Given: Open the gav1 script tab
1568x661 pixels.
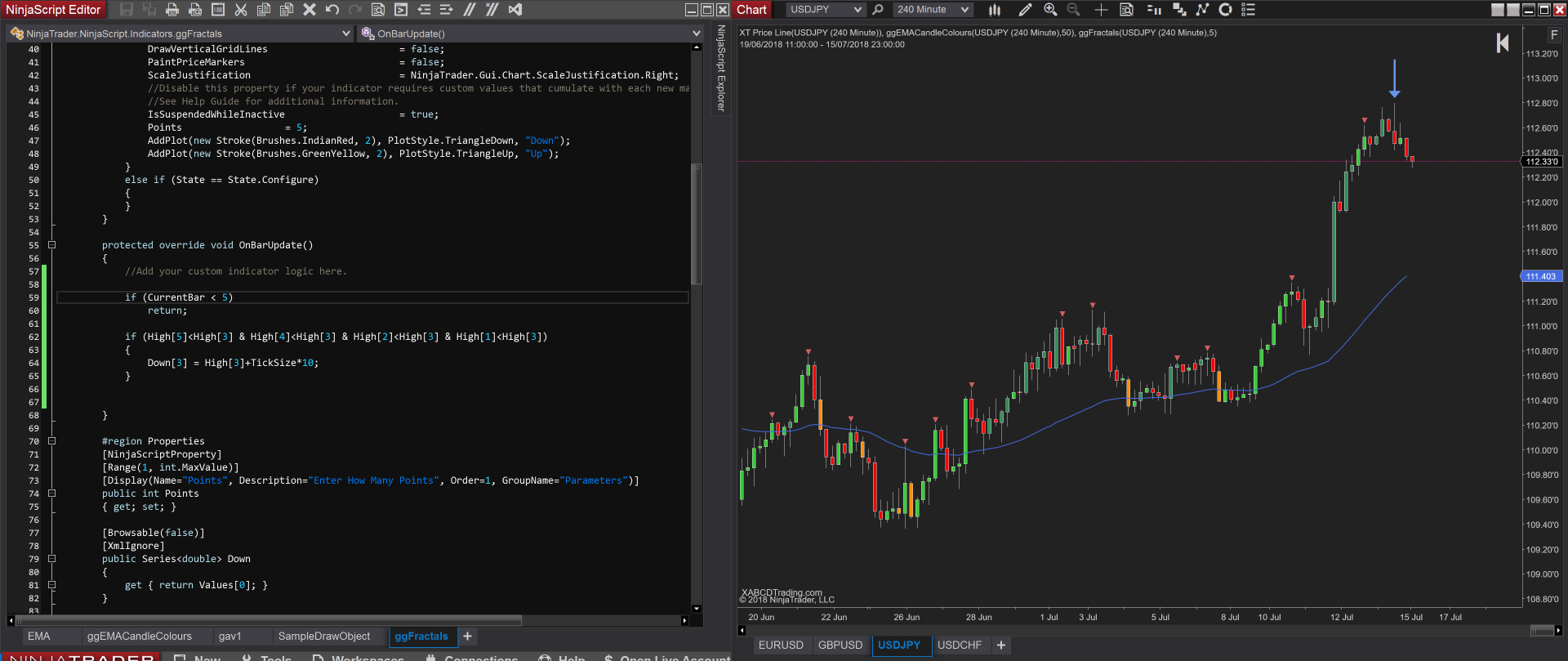Looking at the screenshot, I should click(230, 636).
